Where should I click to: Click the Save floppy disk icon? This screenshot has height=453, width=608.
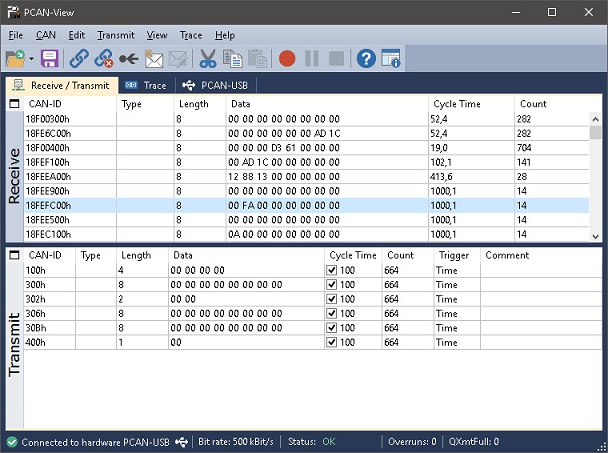point(50,59)
